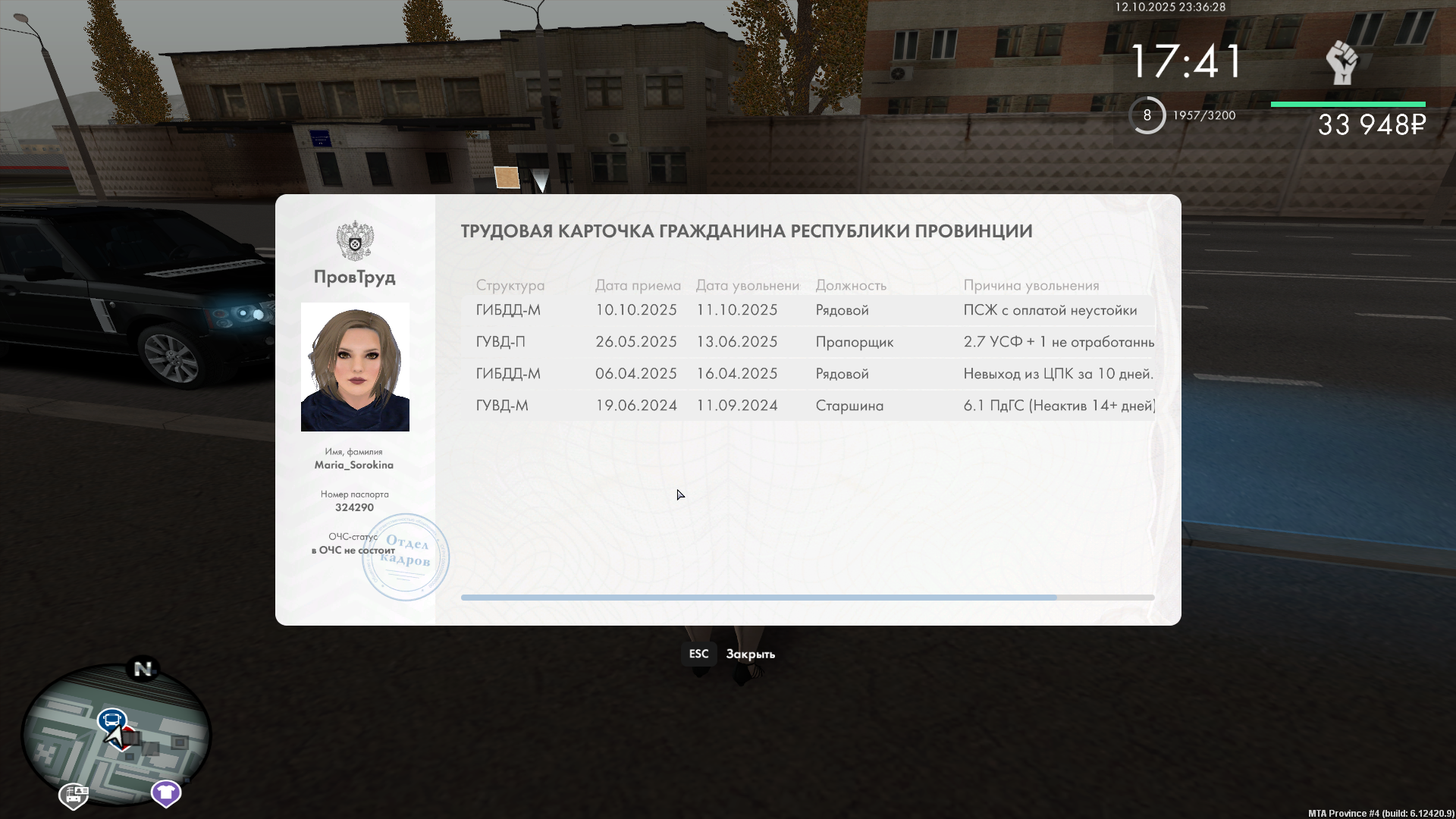Select the ГУВД-М Старшина record row
Image resolution: width=1456 pixels, height=819 pixels.
(808, 406)
